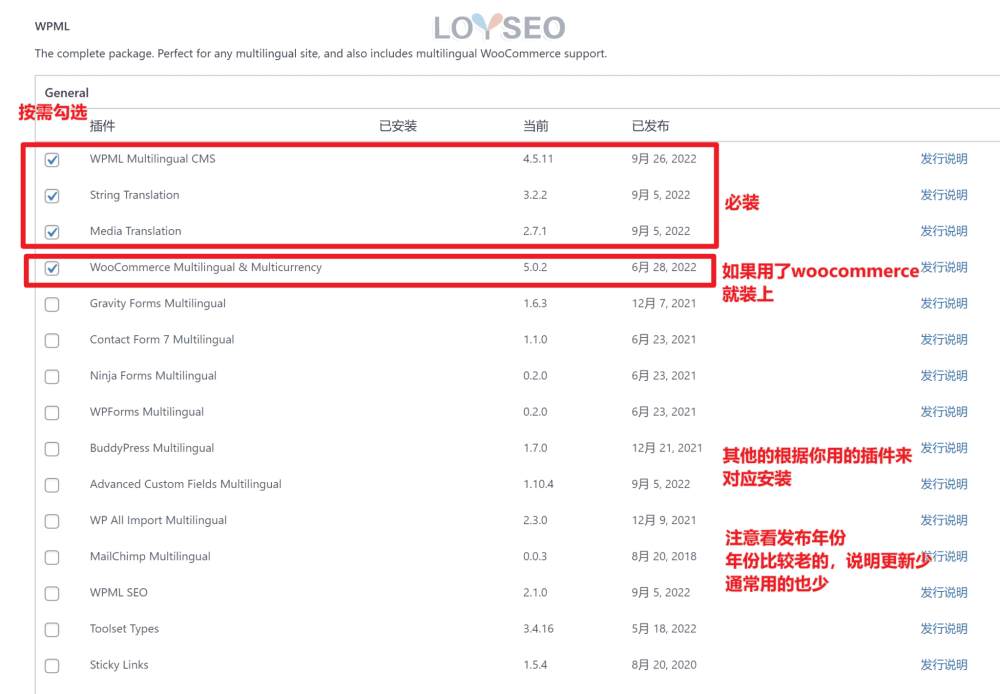Click the WPML package title
Viewport: 1000px width, 694px height.
[x=52, y=26]
